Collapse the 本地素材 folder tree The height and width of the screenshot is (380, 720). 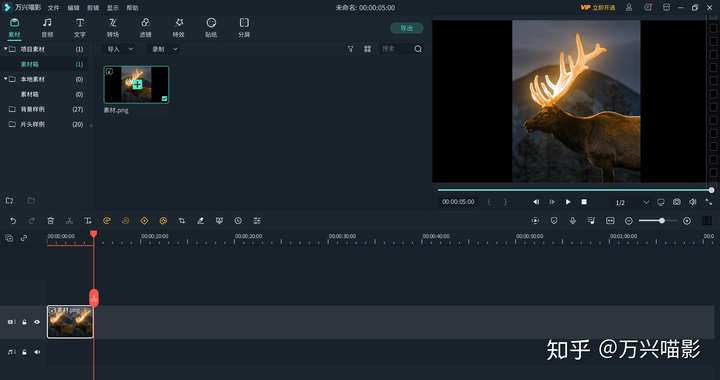[6, 79]
